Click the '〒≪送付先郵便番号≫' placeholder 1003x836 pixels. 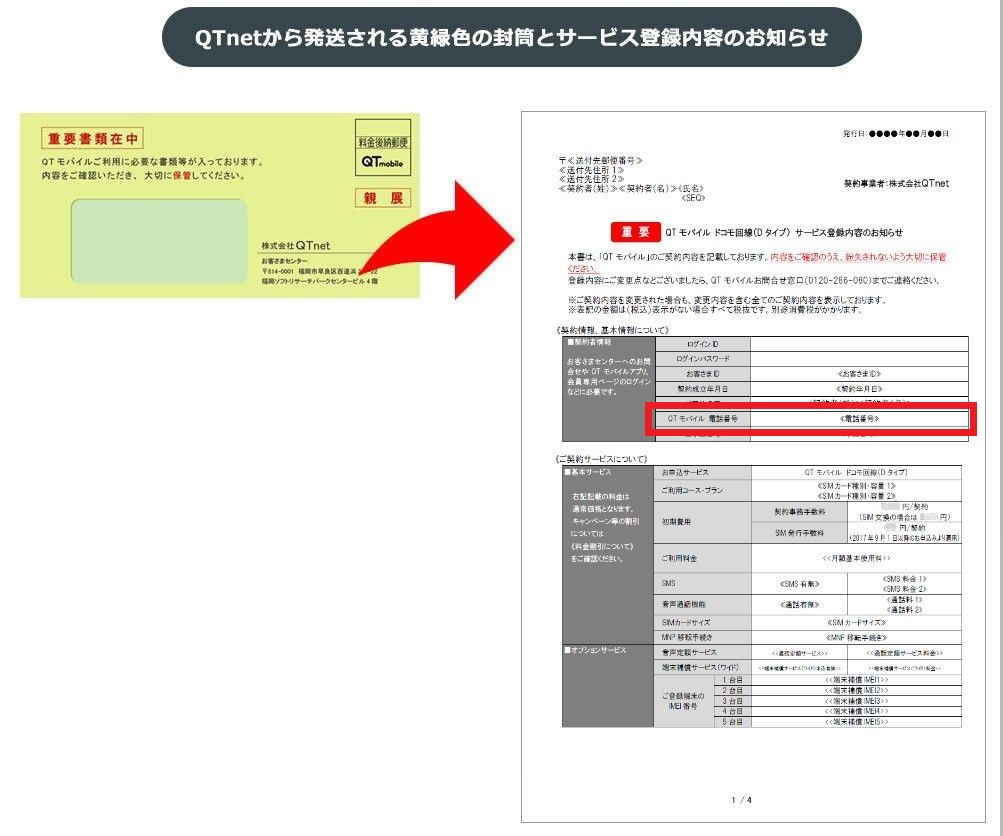(x=601, y=161)
